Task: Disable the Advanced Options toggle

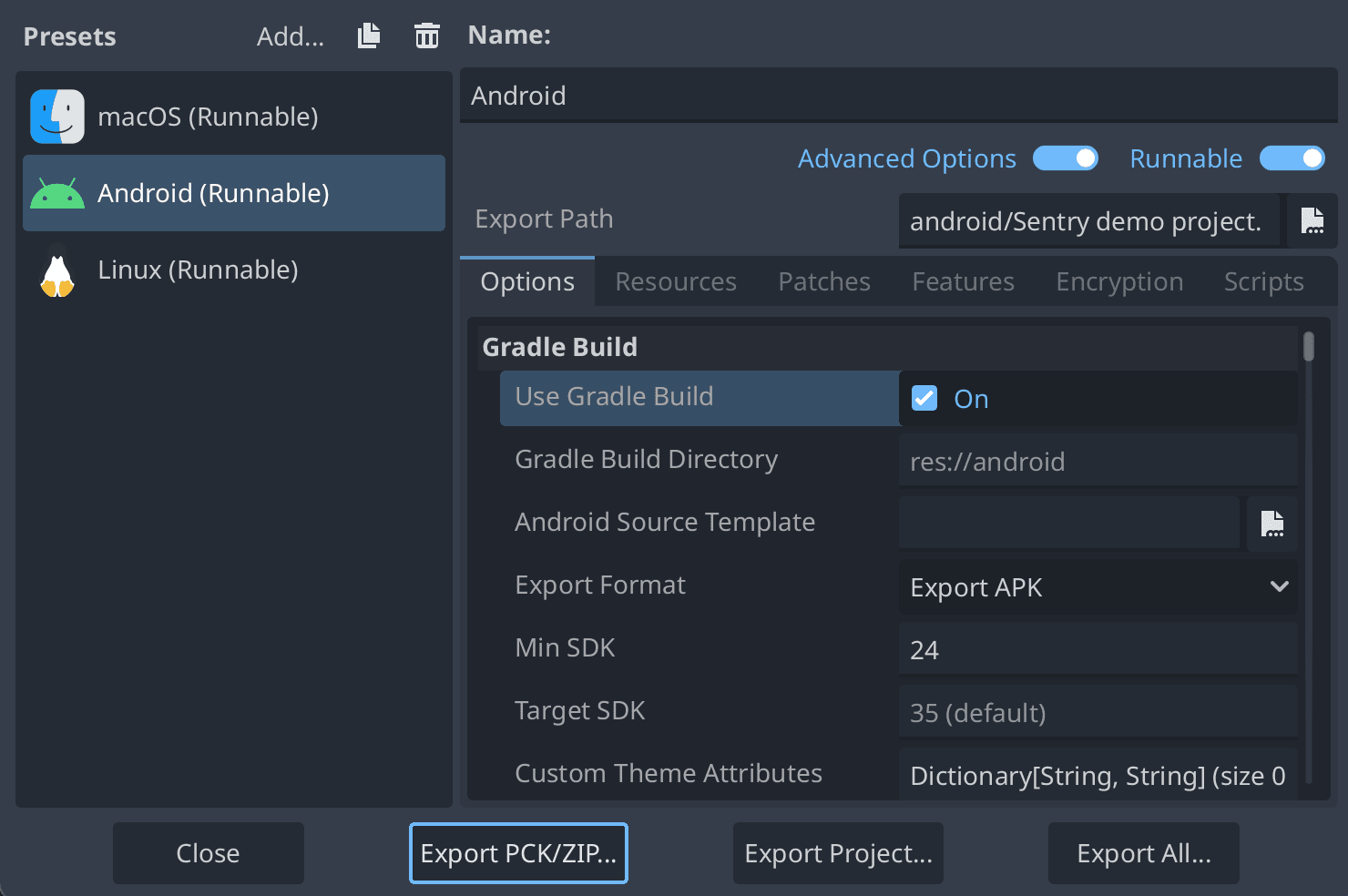Action: [1066, 158]
